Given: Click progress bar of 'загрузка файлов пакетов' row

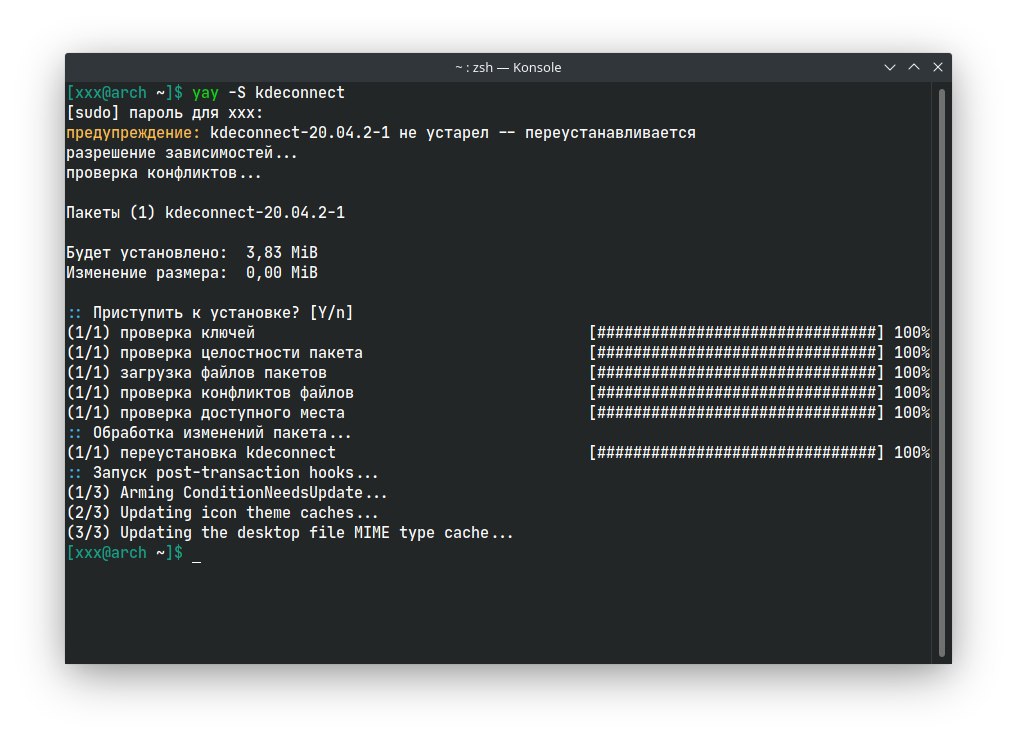Looking at the screenshot, I should click(x=736, y=373).
